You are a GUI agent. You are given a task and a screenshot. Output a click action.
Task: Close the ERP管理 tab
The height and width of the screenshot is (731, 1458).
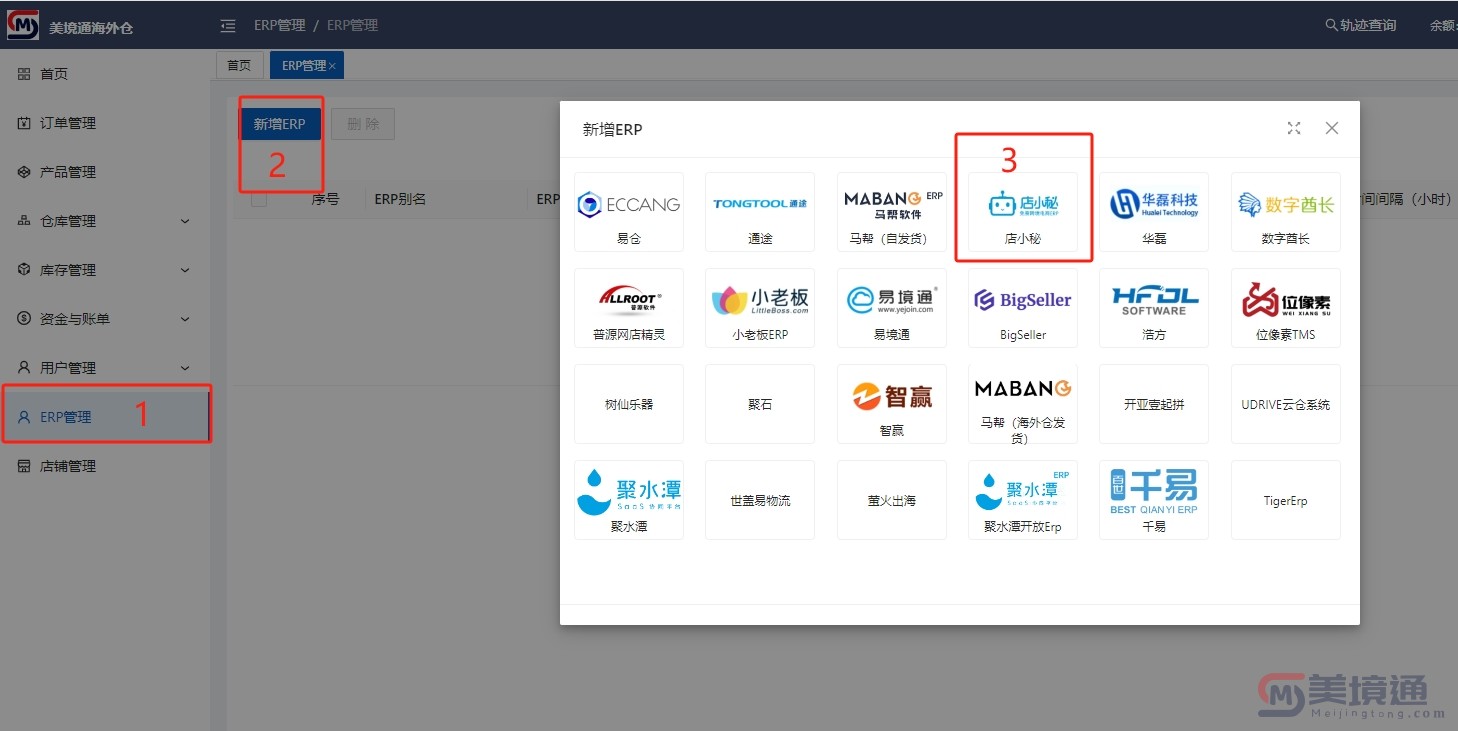click(333, 66)
